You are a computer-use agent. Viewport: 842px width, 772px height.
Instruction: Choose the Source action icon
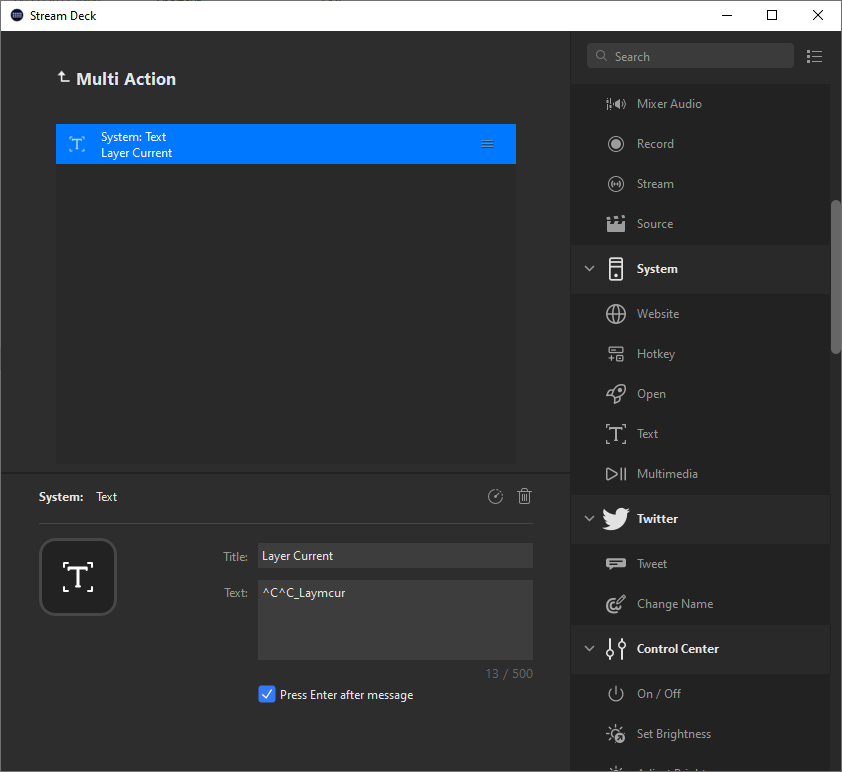615,223
